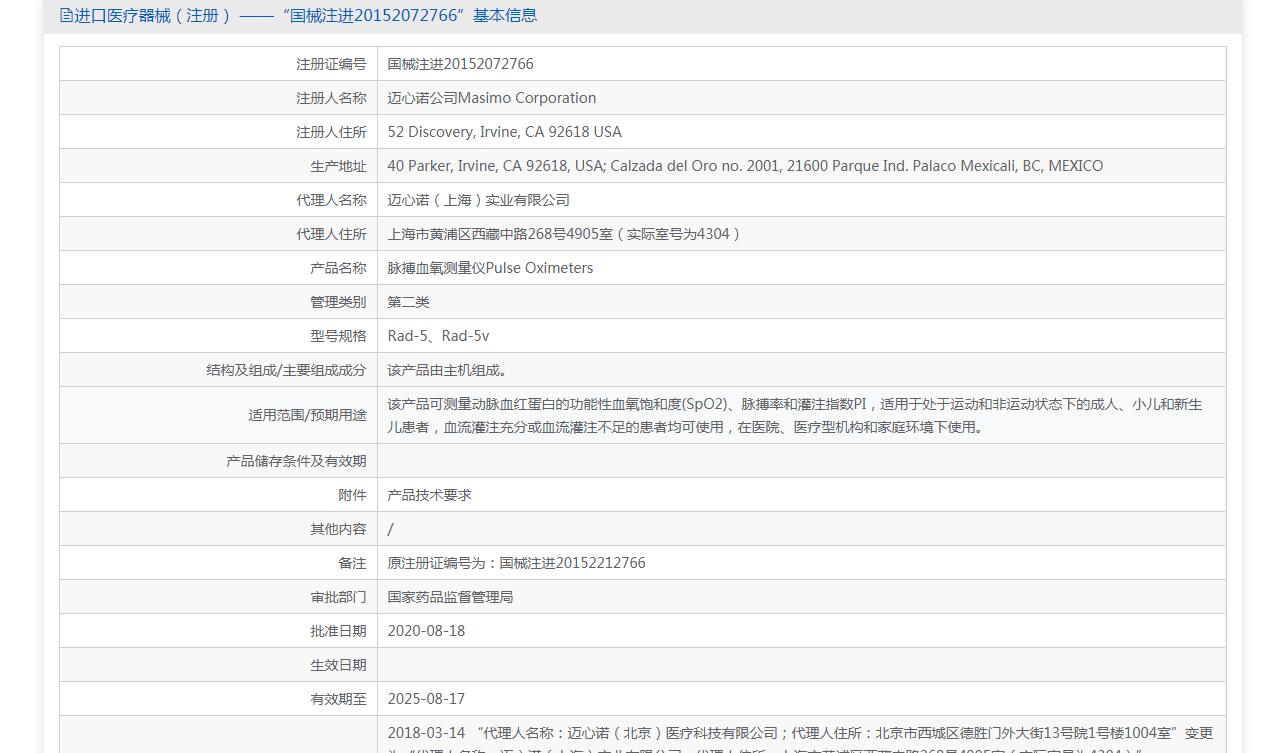This screenshot has height=753, width=1280.
Task: Click the 批准日期 label
Action: click(x=338, y=631)
